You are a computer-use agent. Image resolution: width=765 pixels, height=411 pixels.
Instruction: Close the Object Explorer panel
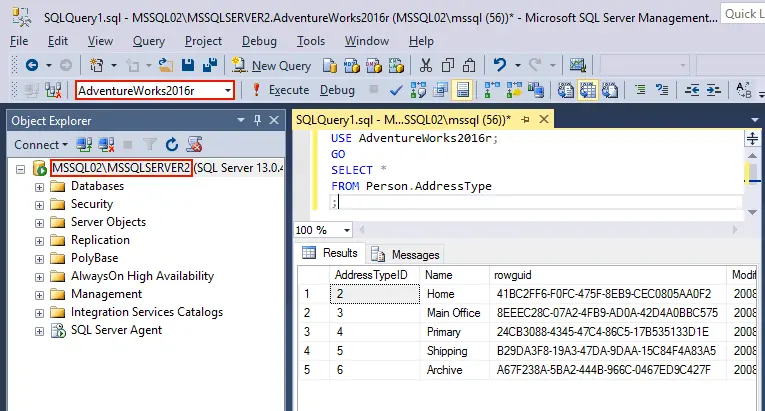pos(274,120)
